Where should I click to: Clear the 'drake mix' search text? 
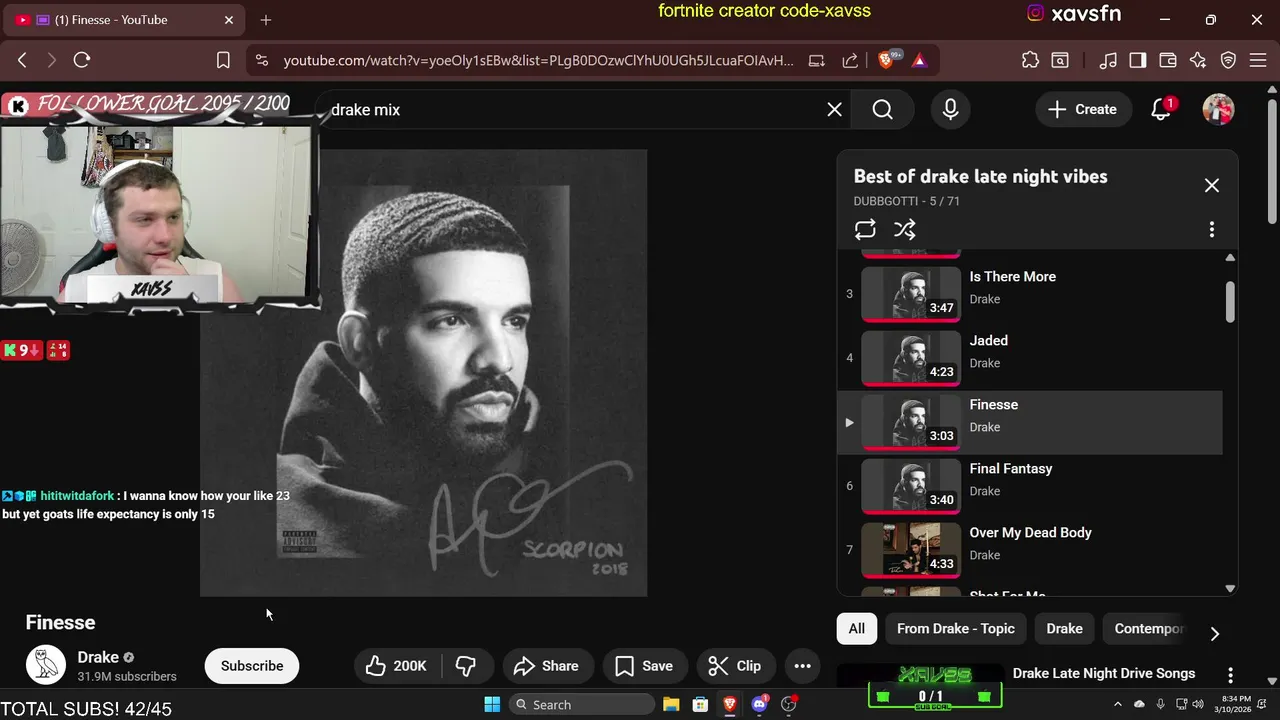[834, 109]
